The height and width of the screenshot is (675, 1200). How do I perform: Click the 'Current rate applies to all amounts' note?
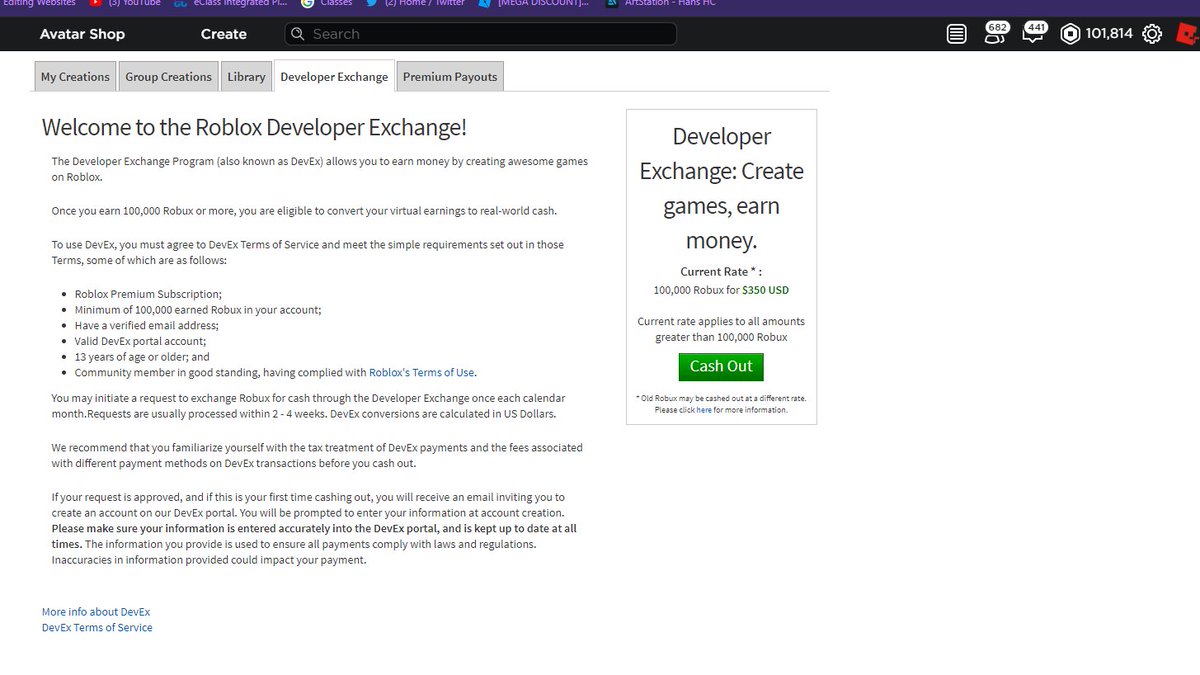[x=721, y=329]
